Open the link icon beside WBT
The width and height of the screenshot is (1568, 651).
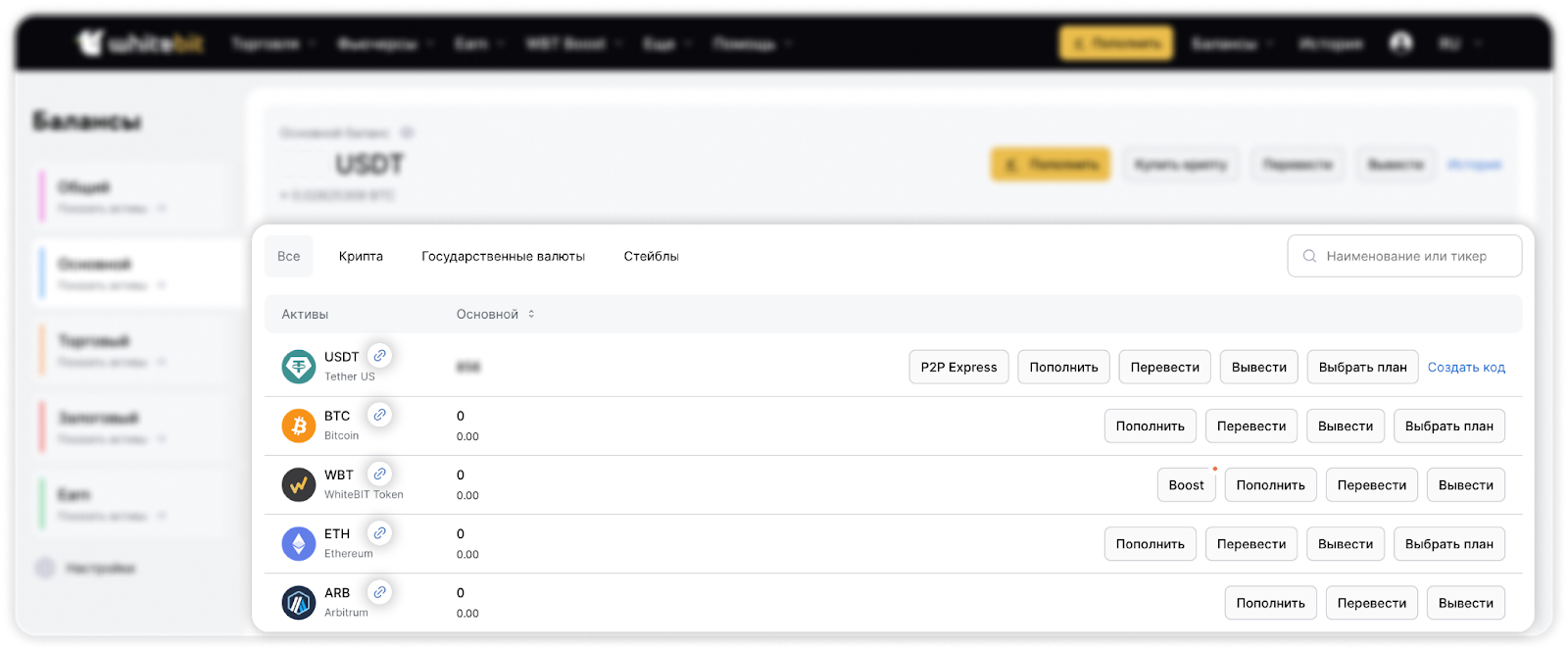(x=379, y=474)
